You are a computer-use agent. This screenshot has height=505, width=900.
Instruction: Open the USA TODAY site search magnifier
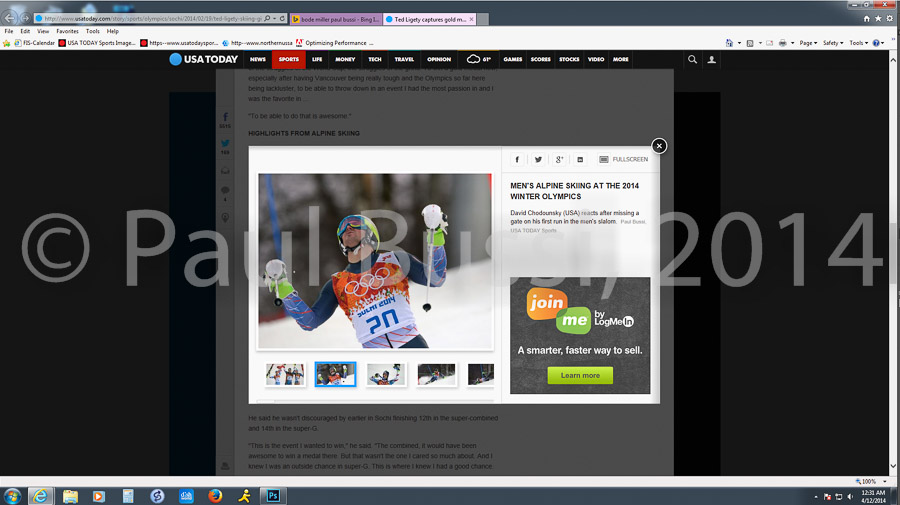point(692,59)
